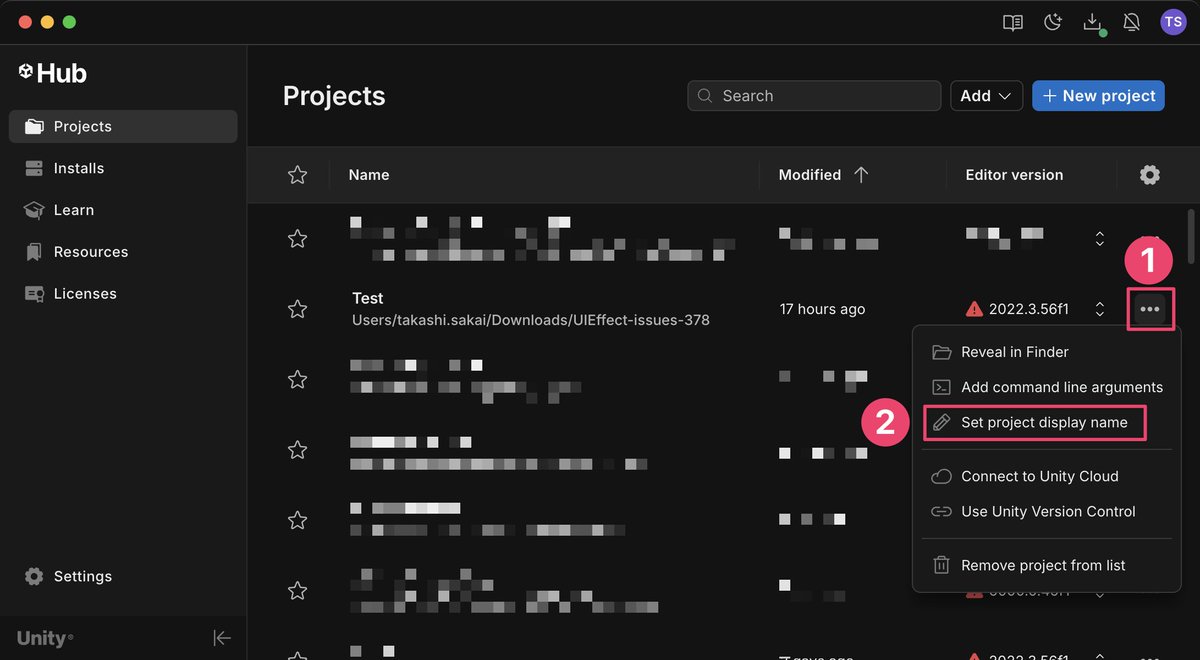This screenshot has width=1200, height=660.
Task: Choose Connect to Unity Cloud
Action: coord(1046,476)
